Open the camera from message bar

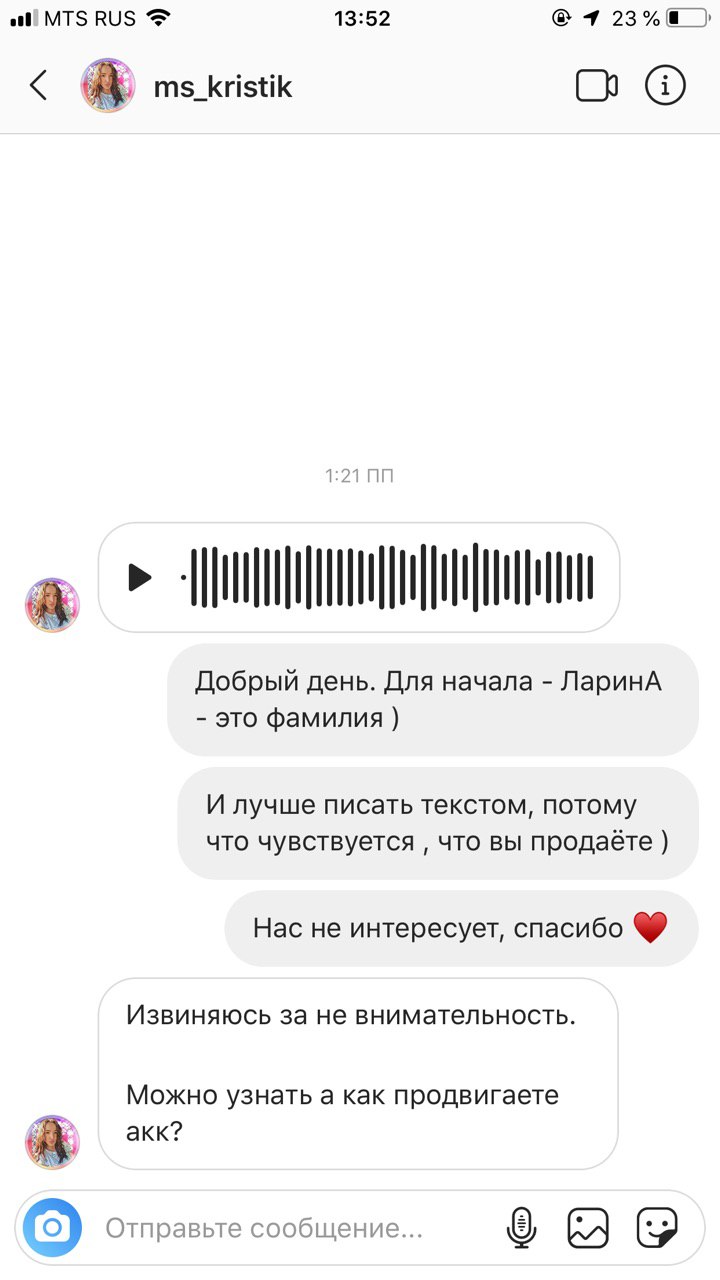(52, 1227)
